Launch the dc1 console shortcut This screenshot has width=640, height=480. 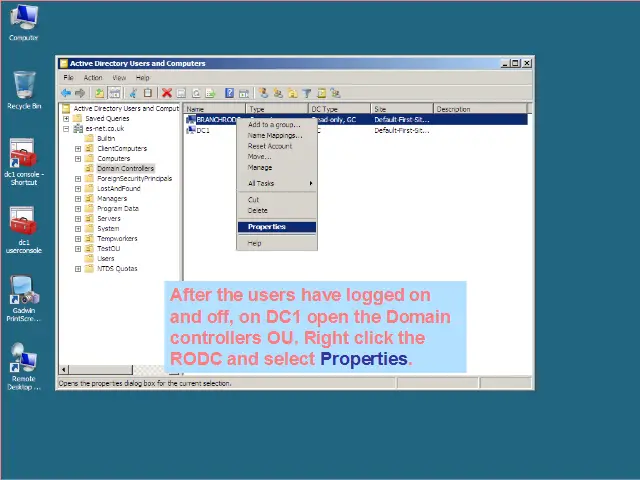(x=24, y=158)
